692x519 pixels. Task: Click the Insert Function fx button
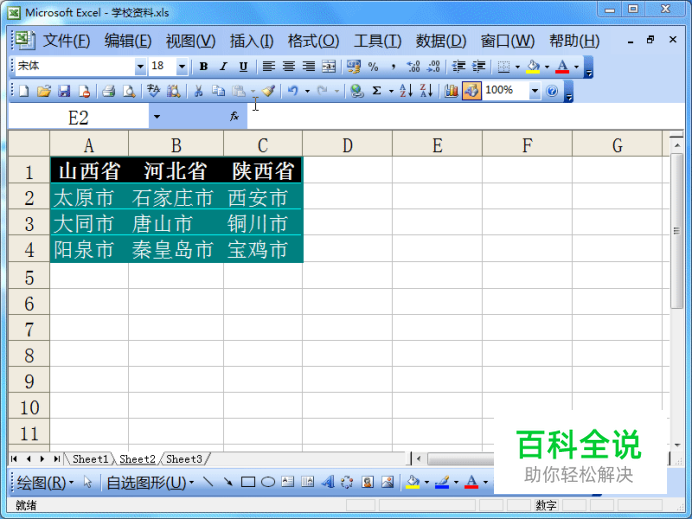click(x=234, y=117)
